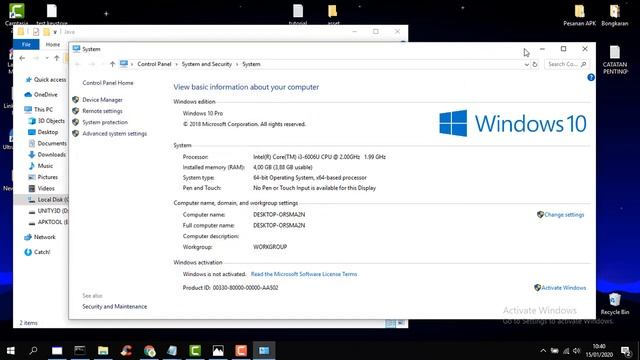Open System protection link
The image size is (640, 360).
tap(105, 122)
